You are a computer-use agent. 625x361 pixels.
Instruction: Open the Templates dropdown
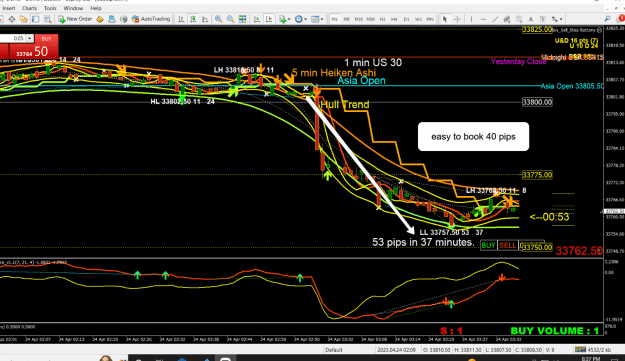pos(317,19)
